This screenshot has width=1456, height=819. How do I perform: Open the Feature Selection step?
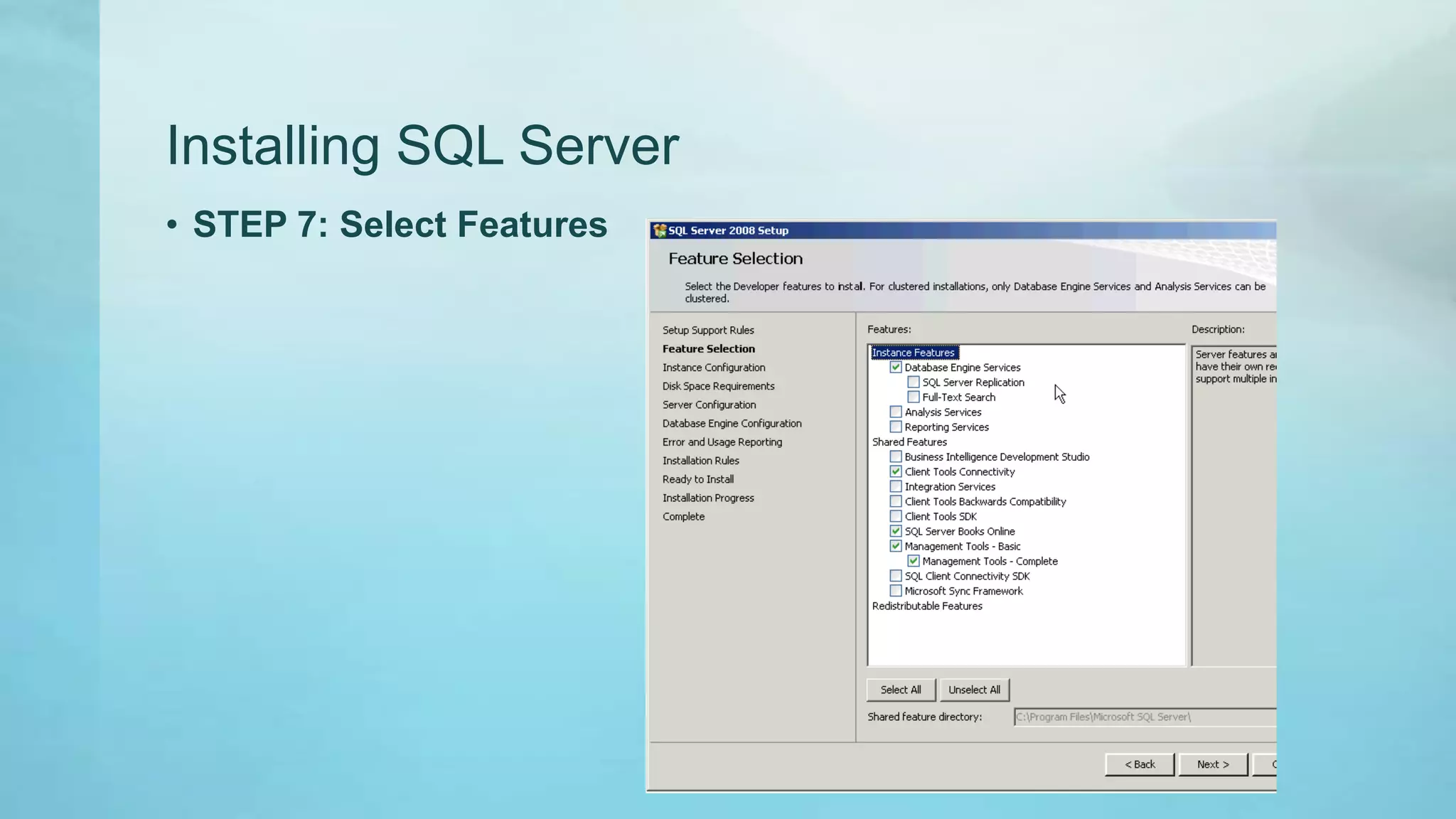(x=709, y=349)
